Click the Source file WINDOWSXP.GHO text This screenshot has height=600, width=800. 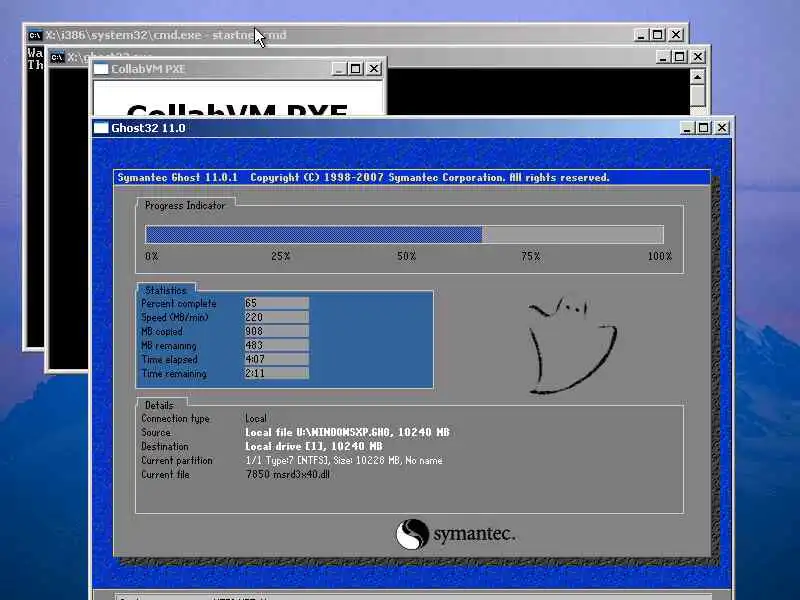pos(347,432)
